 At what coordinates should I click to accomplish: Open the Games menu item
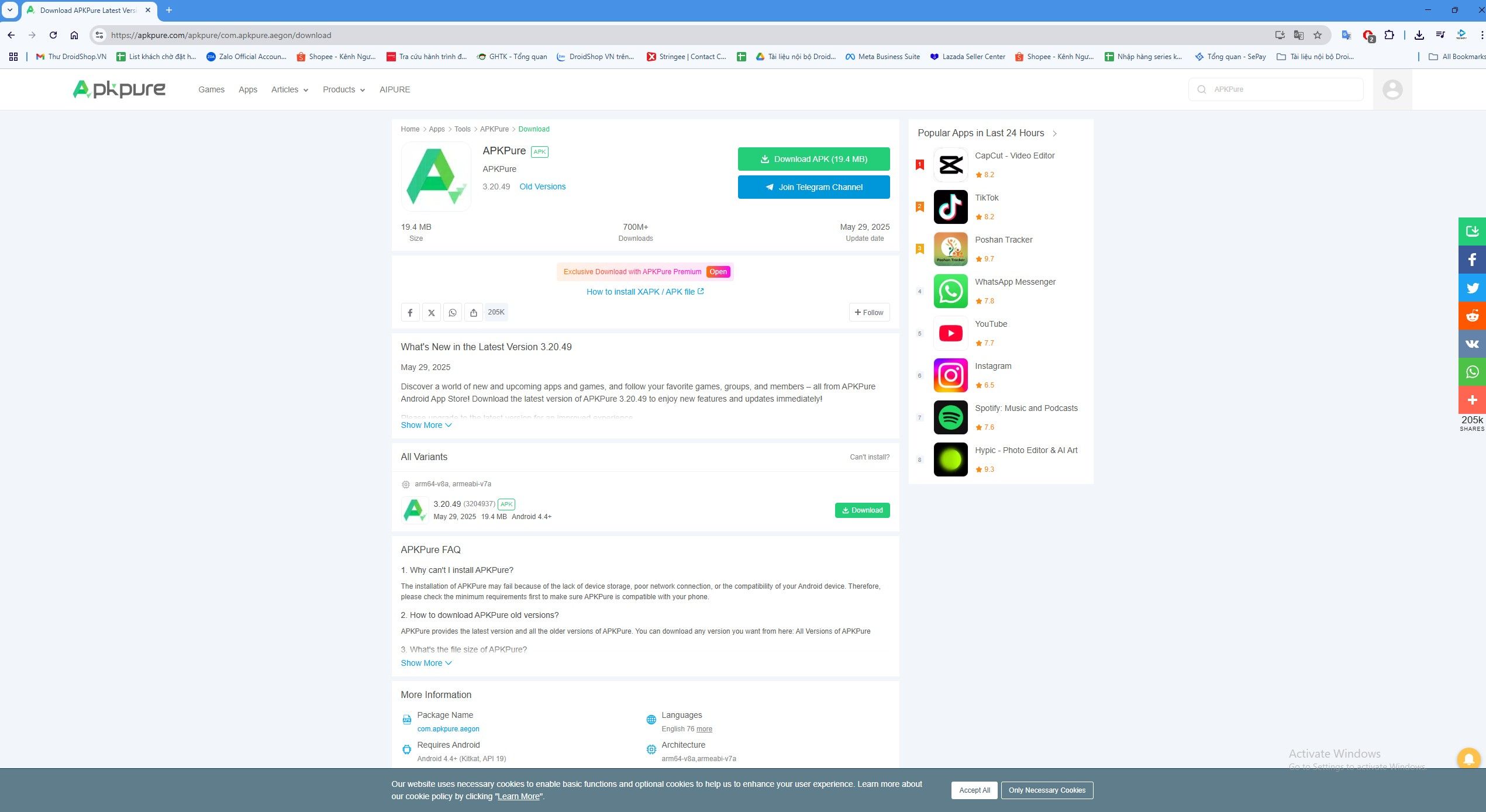coord(211,89)
